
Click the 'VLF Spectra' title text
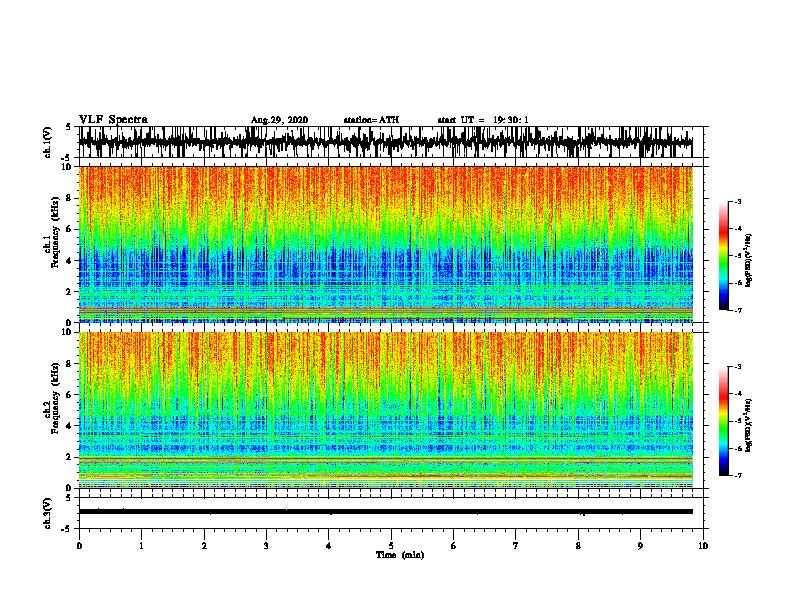[113, 120]
